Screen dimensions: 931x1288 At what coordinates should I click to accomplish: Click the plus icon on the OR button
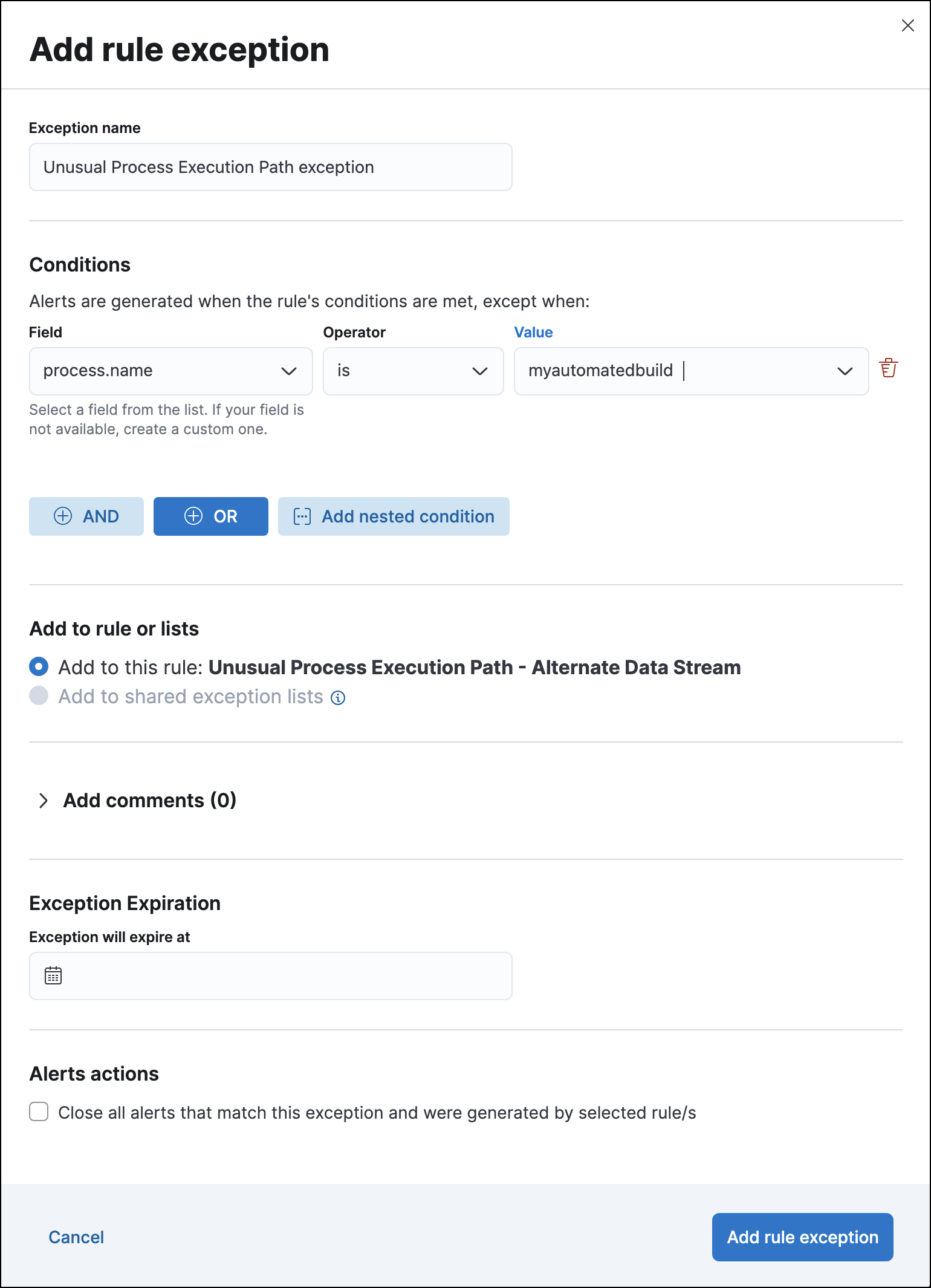pos(193,516)
